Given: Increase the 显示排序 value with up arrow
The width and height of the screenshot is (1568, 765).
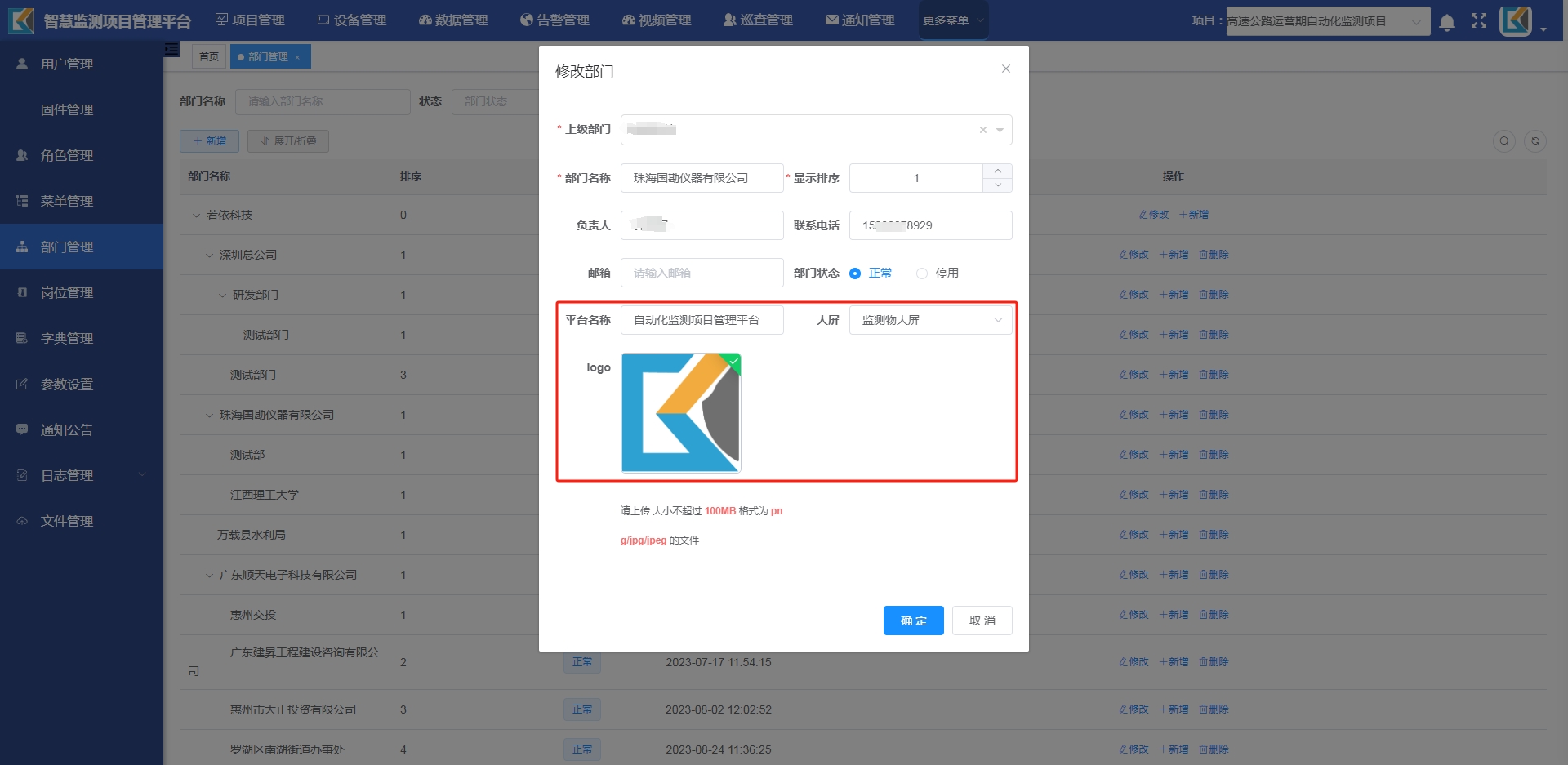Looking at the screenshot, I should coord(997,171).
